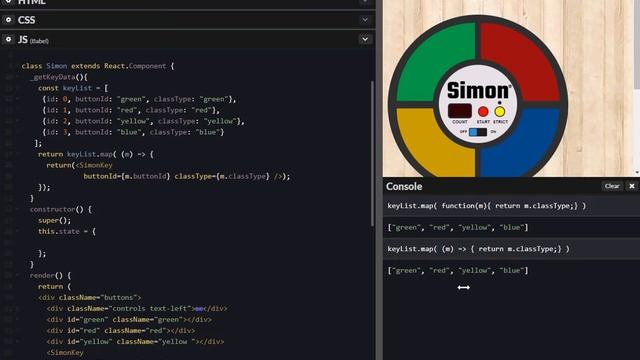The width and height of the screenshot is (640, 360).
Task: Click the first console result array
Action: pyautogui.click(x=458, y=227)
